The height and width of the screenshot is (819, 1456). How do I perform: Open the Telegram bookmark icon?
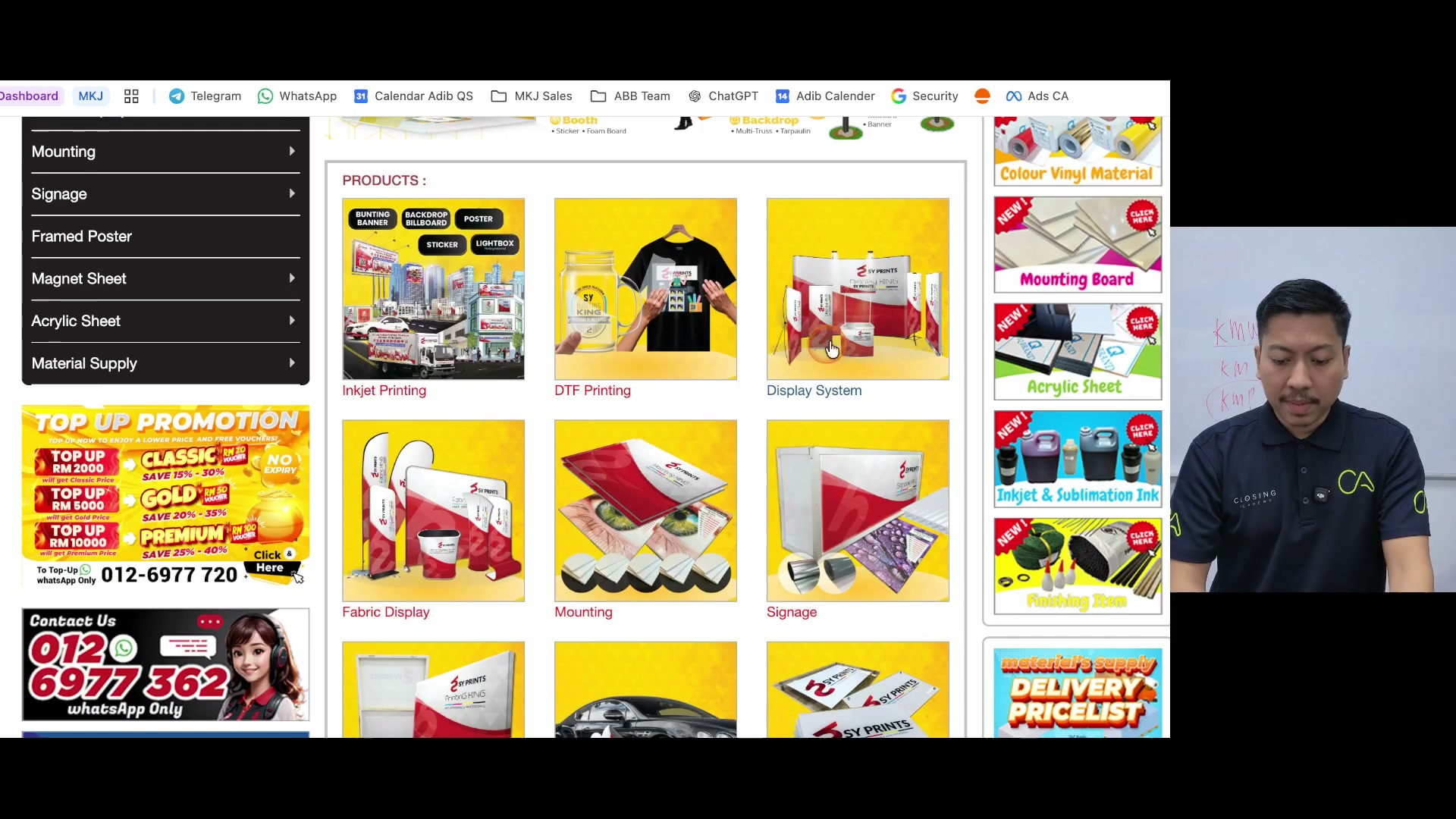(176, 96)
